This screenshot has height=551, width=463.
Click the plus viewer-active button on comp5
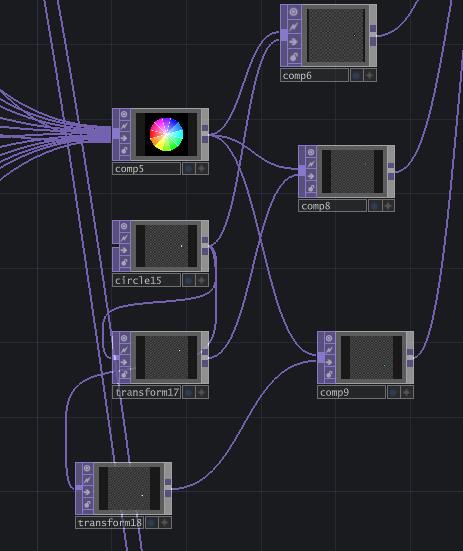click(202, 169)
